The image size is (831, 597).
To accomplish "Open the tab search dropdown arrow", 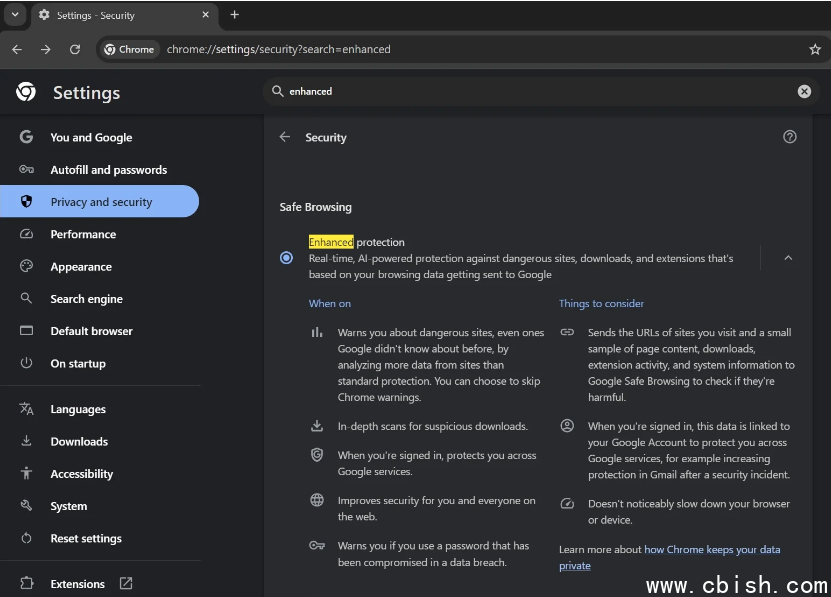I will 14,15.
